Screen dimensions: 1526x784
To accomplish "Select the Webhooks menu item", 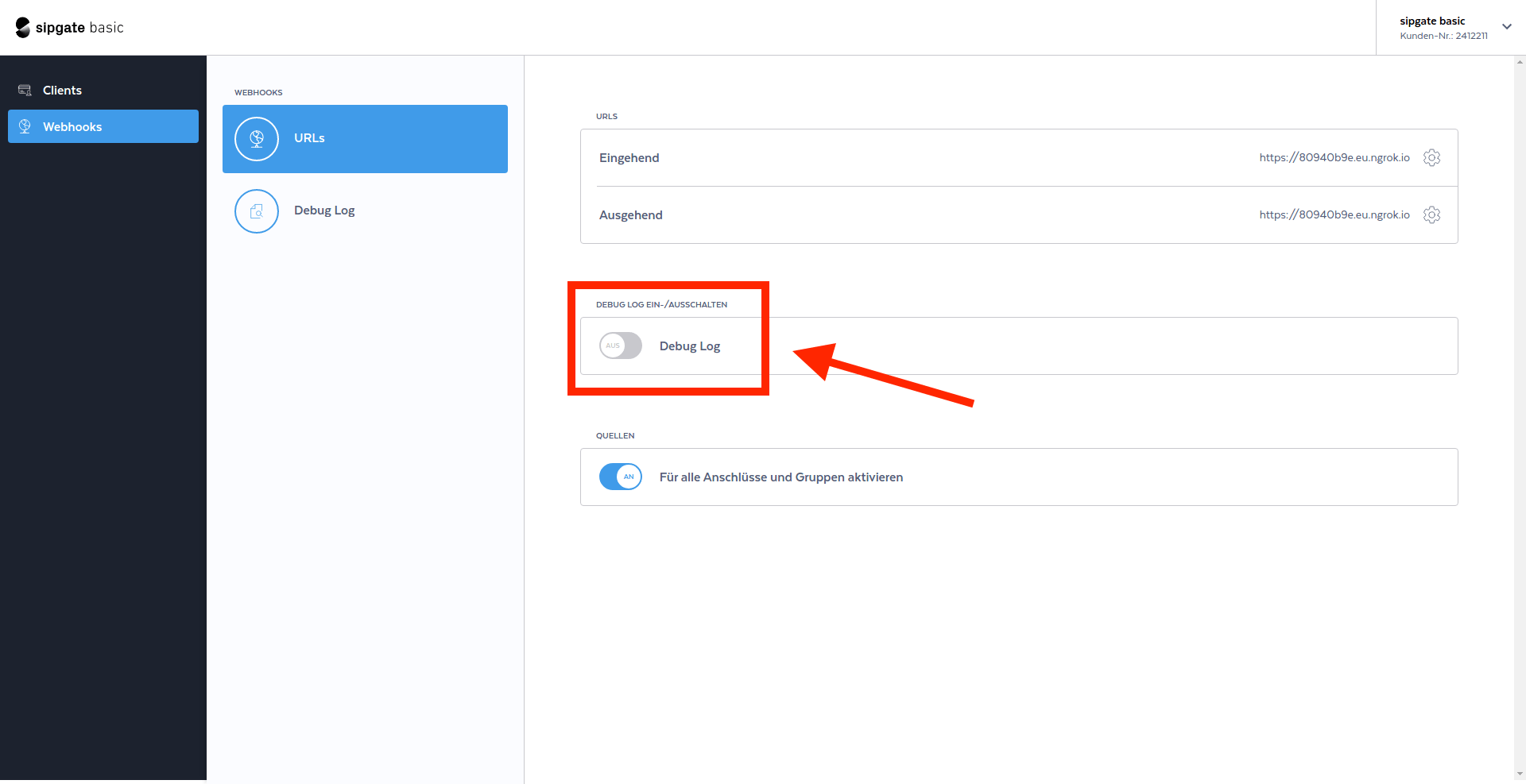I will [x=103, y=126].
